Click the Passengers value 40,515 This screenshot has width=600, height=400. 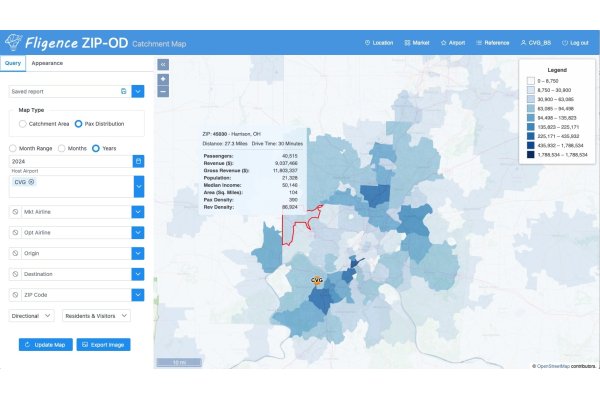[x=290, y=156]
